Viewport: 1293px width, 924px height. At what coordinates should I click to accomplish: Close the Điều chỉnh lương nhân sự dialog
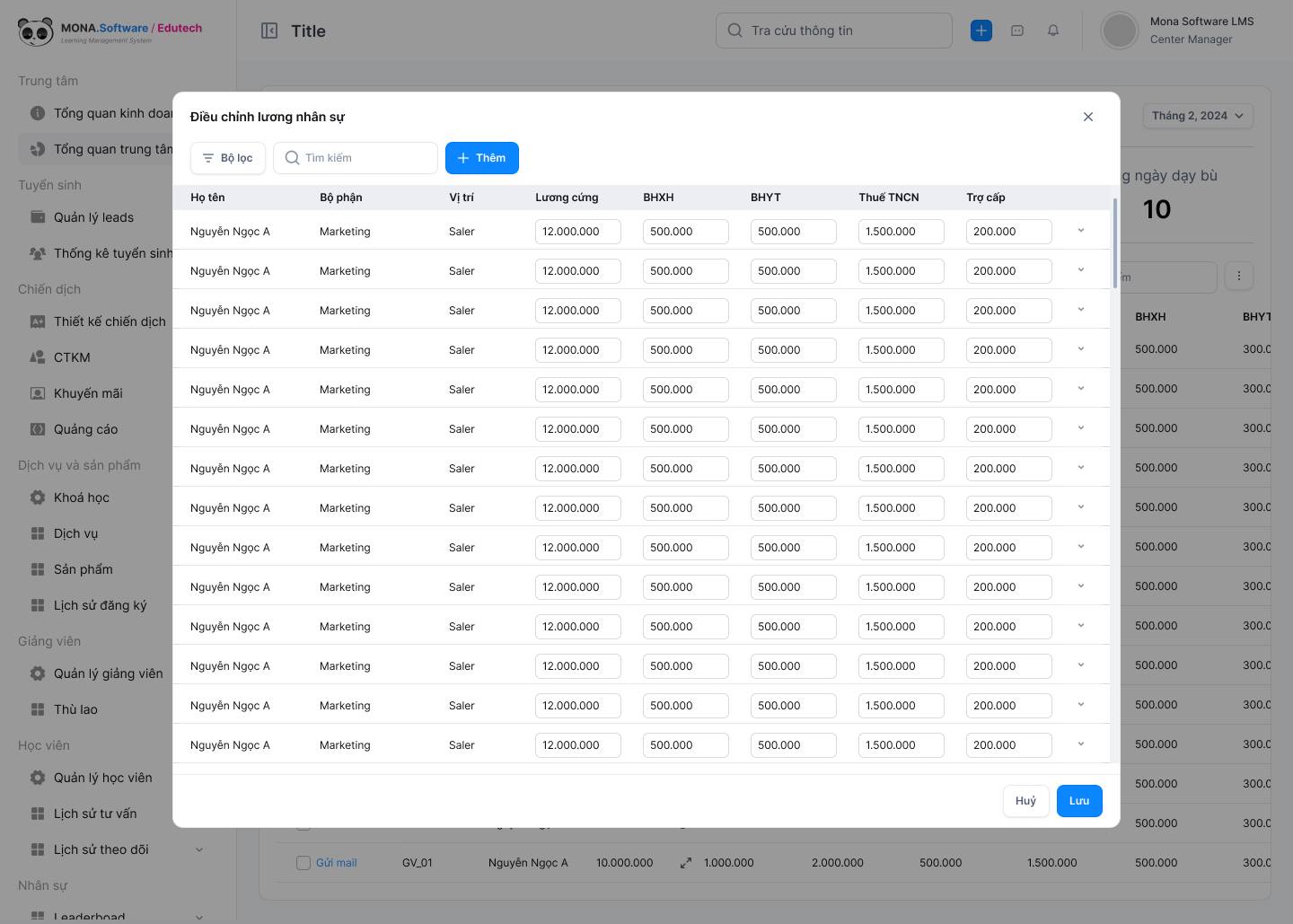tap(1088, 117)
